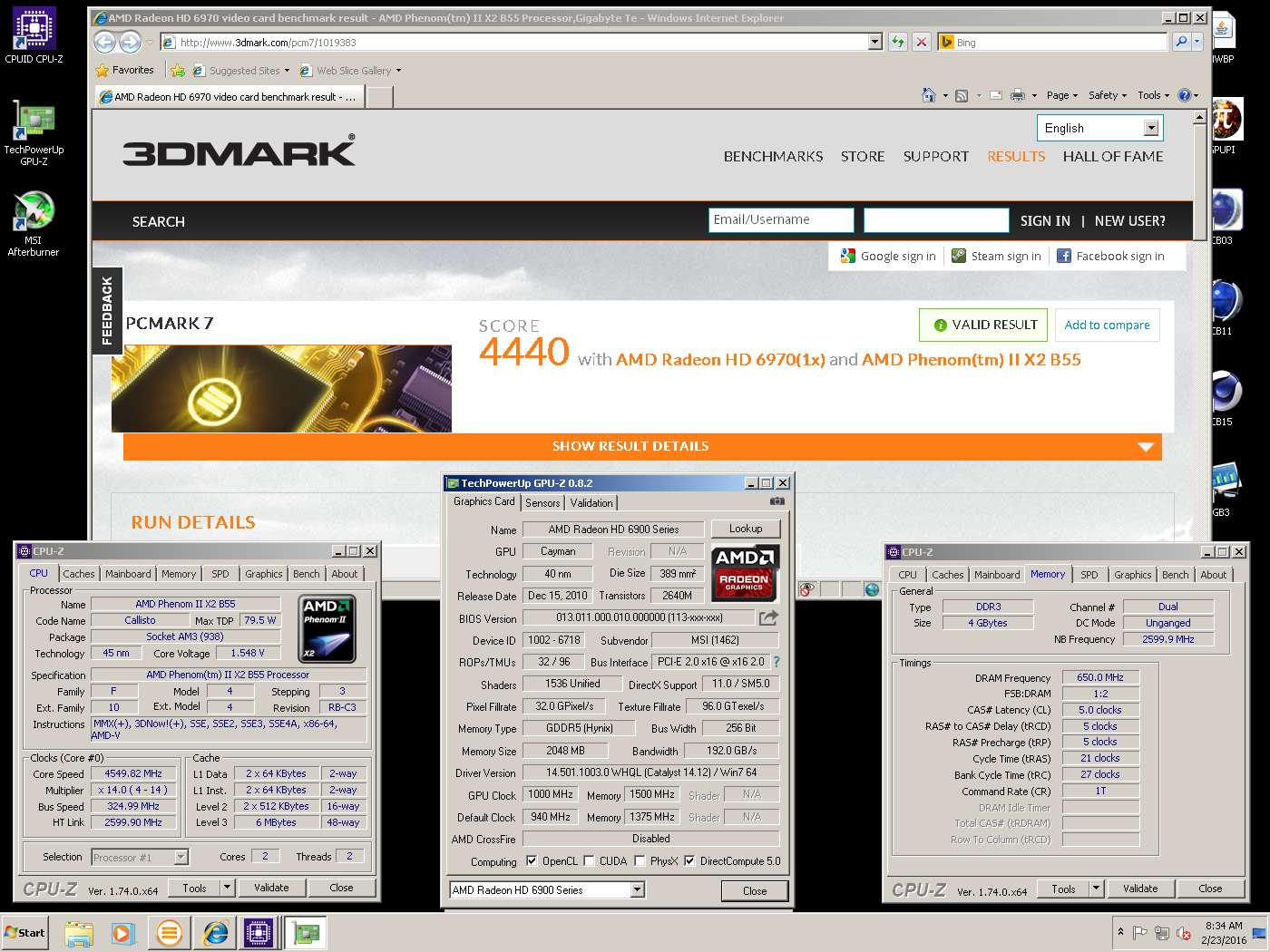The width and height of the screenshot is (1270, 952).
Task: Click the Start button
Action: coord(24,932)
